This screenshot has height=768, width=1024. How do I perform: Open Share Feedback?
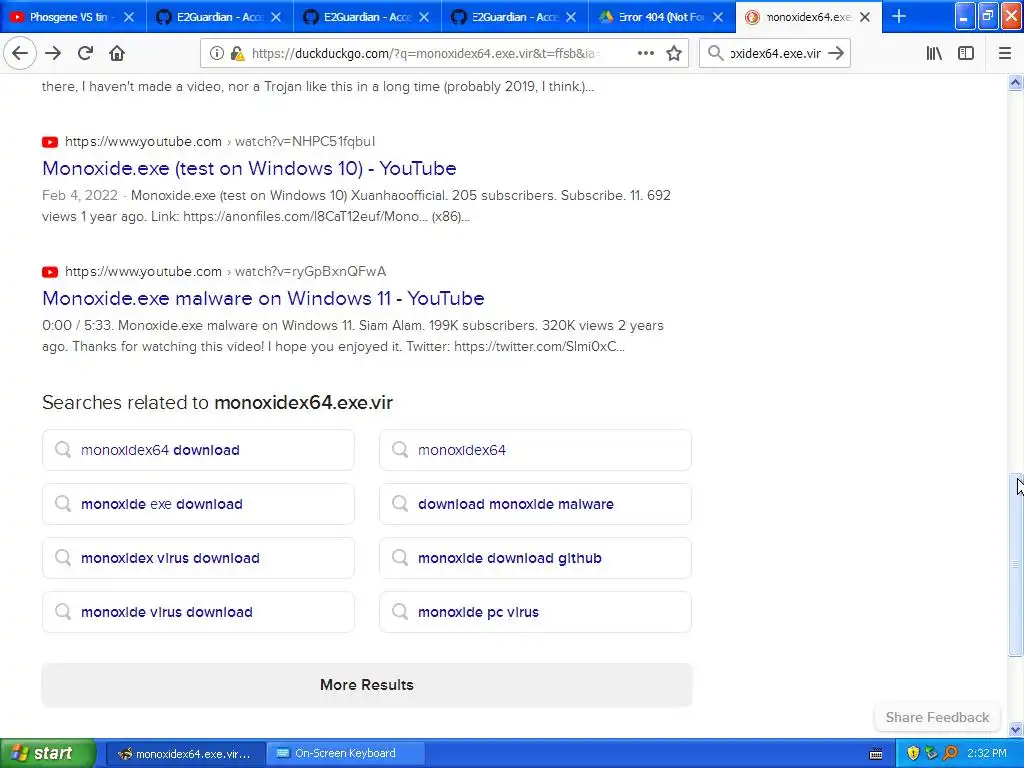937,717
